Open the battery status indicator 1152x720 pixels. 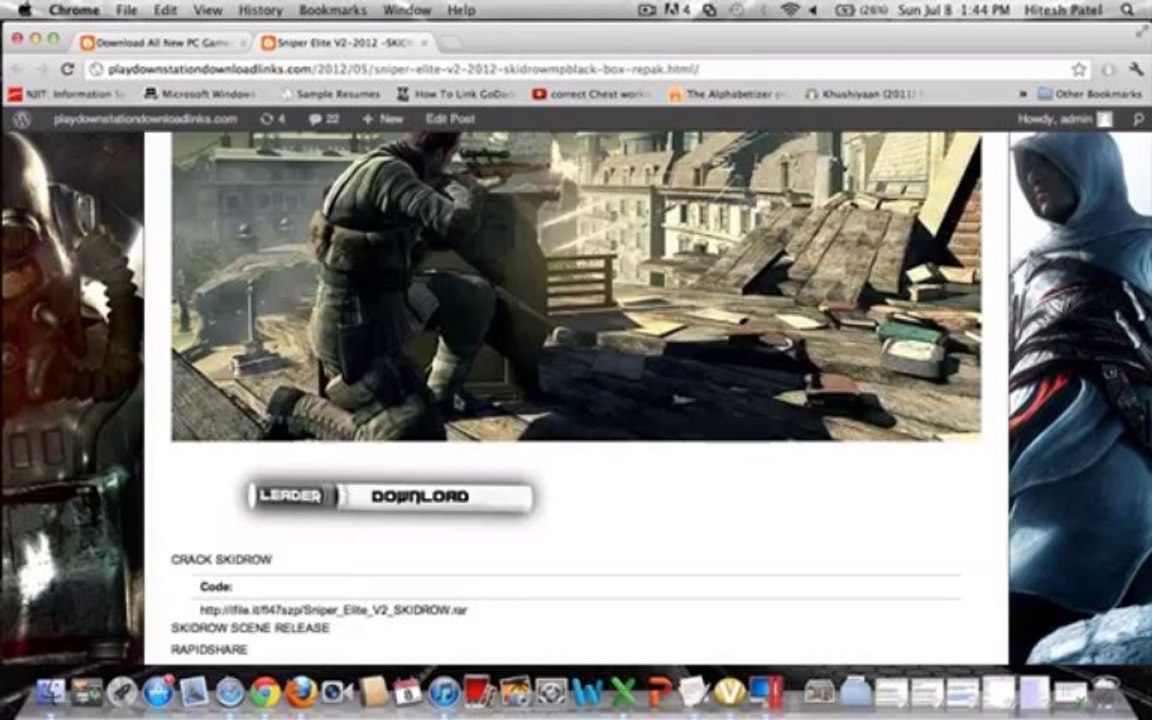[x=862, y=10]
